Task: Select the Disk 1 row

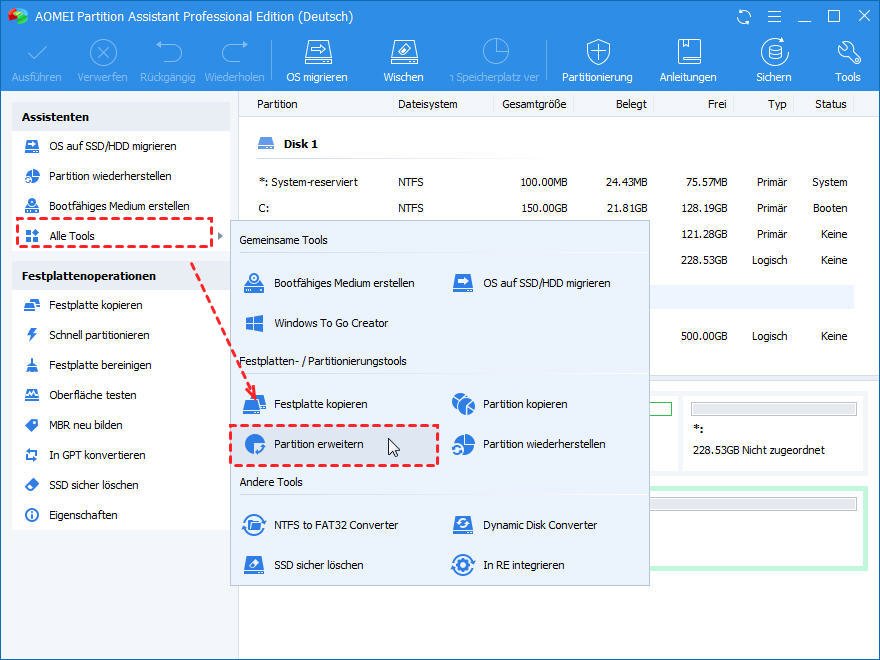Action: 288,144
